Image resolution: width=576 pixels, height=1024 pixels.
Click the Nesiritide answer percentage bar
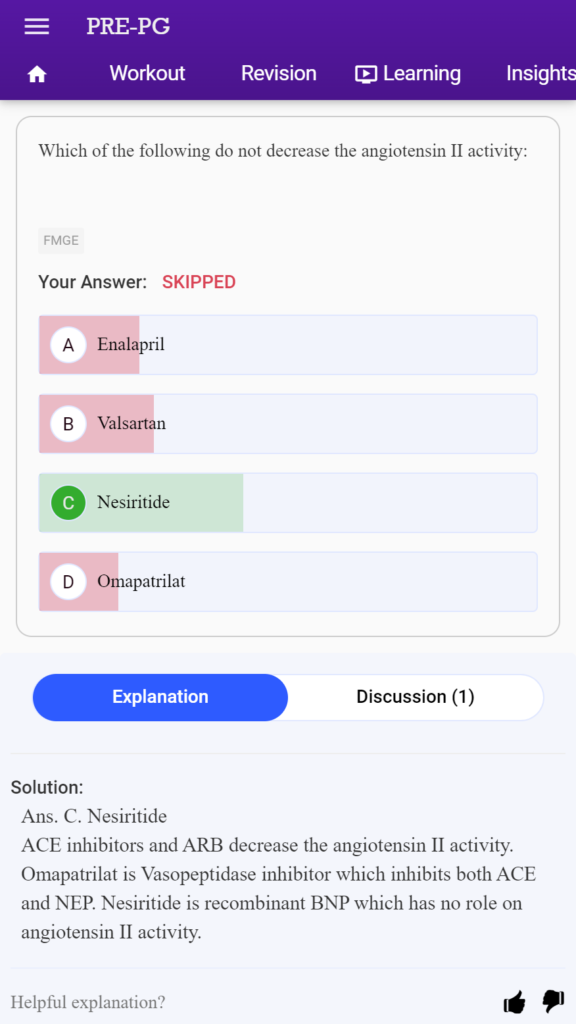tap(141, 503)
